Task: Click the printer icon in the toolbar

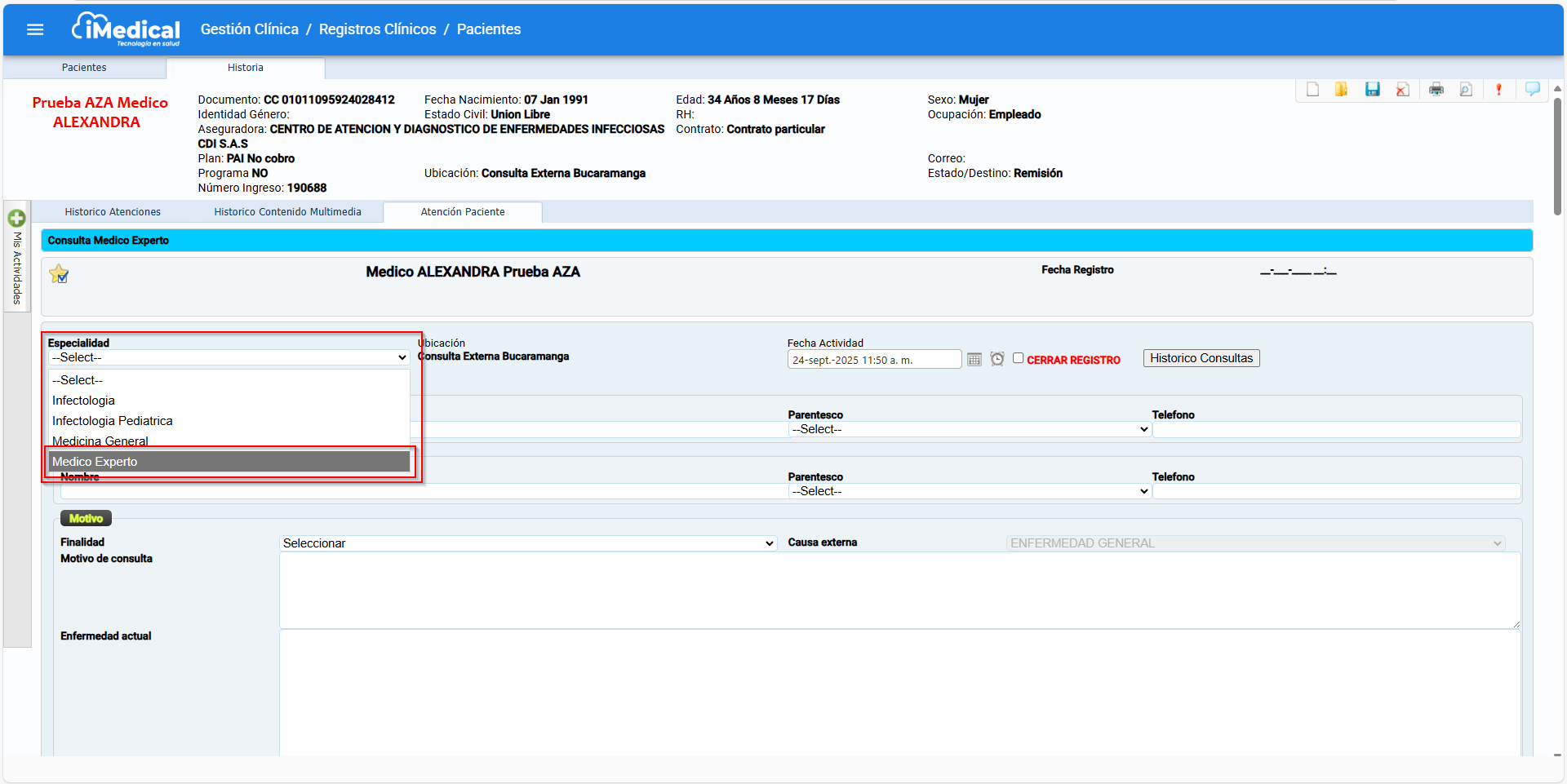Action: coord(1436,90)
